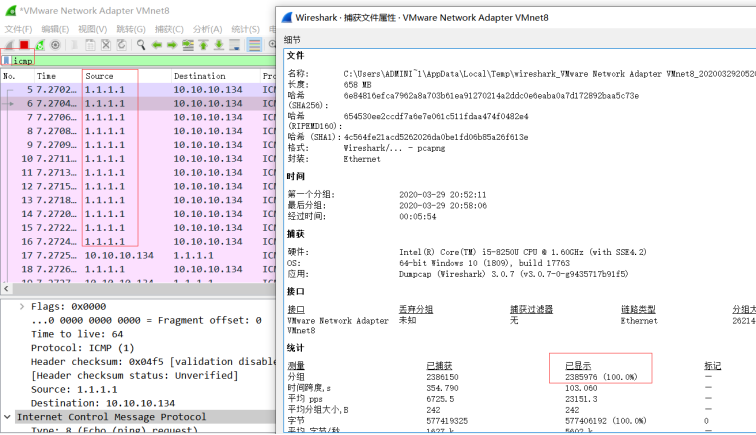The height and width of the screenshot is (435, 756).
Task: Select the Protocol: ICMP (1) line
Action: (x=82, y=348)
